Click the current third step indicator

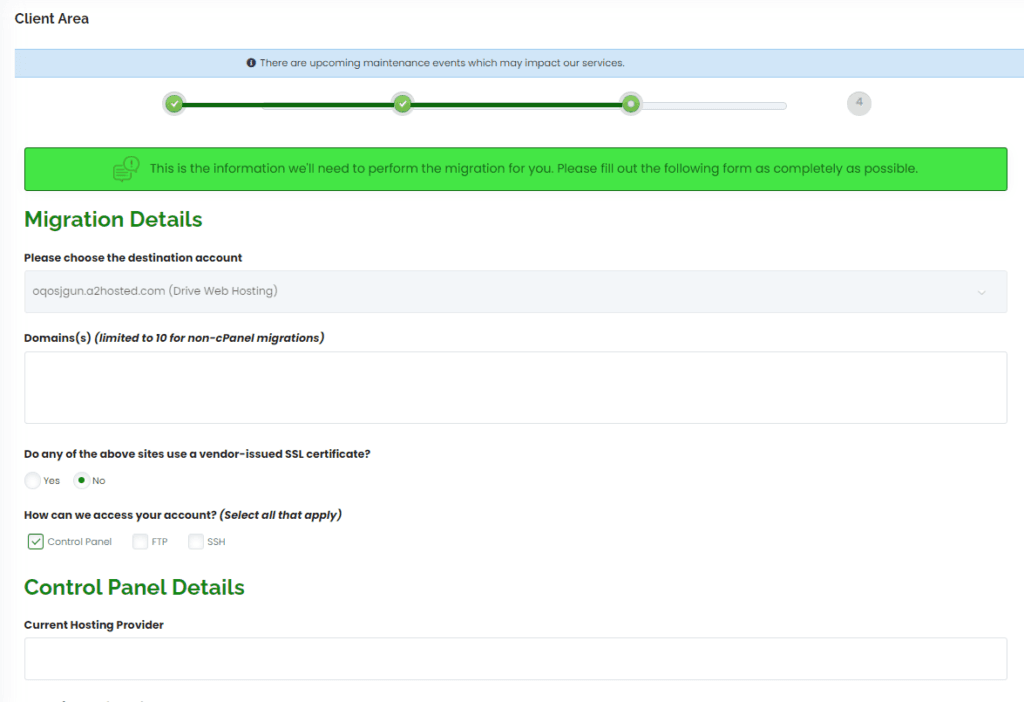[631, 104]
